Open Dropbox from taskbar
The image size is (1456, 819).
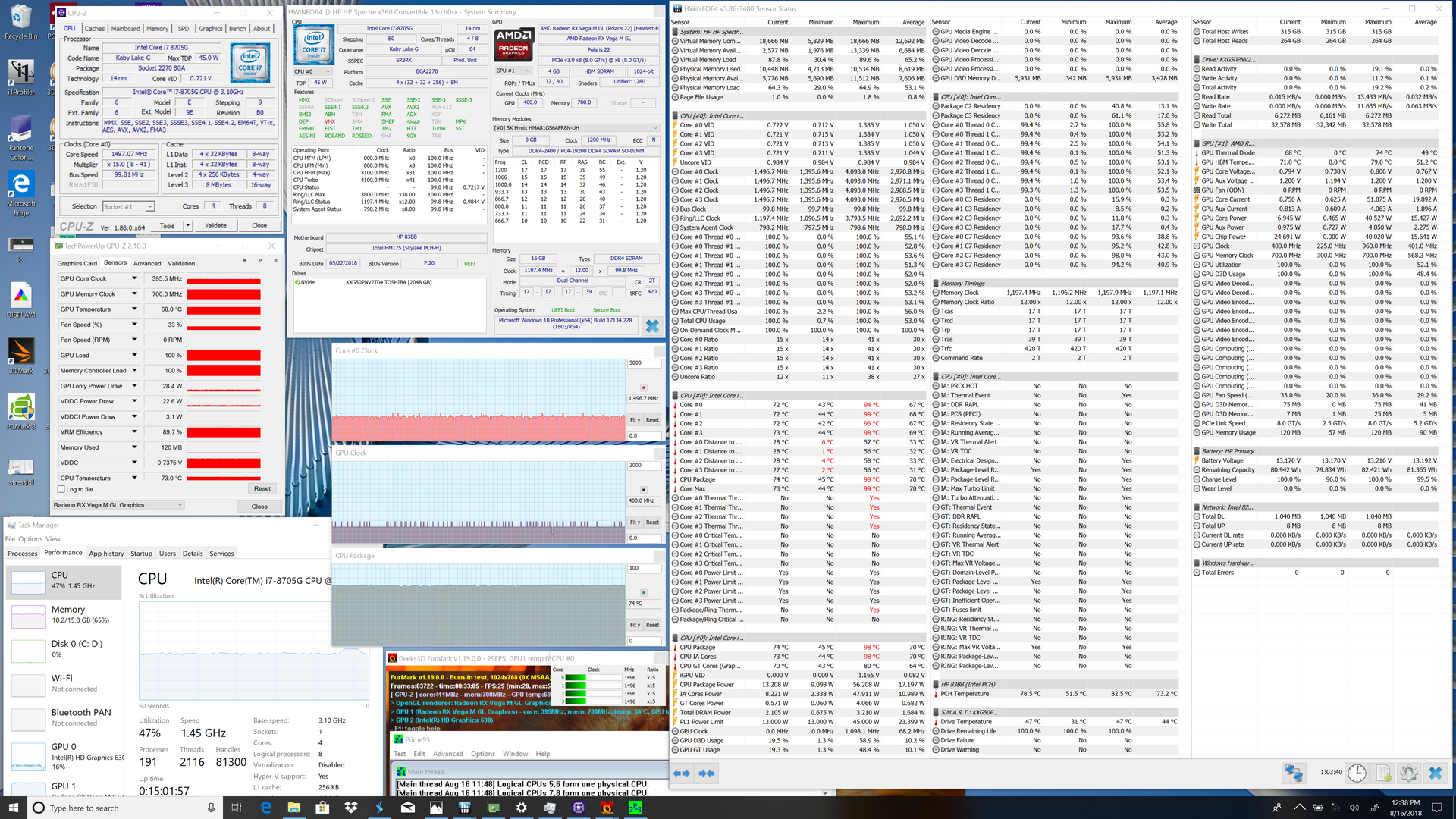pos(350,808)
